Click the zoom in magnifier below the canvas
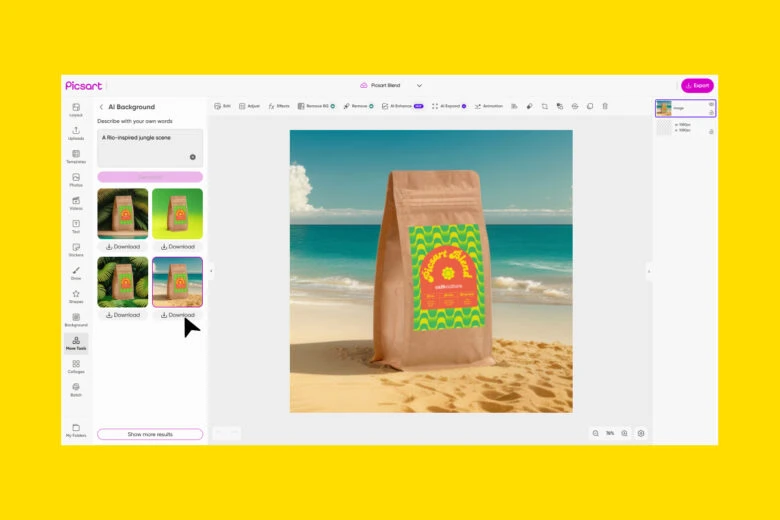The width and height of the screenshot is (780, 520). pos(625,433)
